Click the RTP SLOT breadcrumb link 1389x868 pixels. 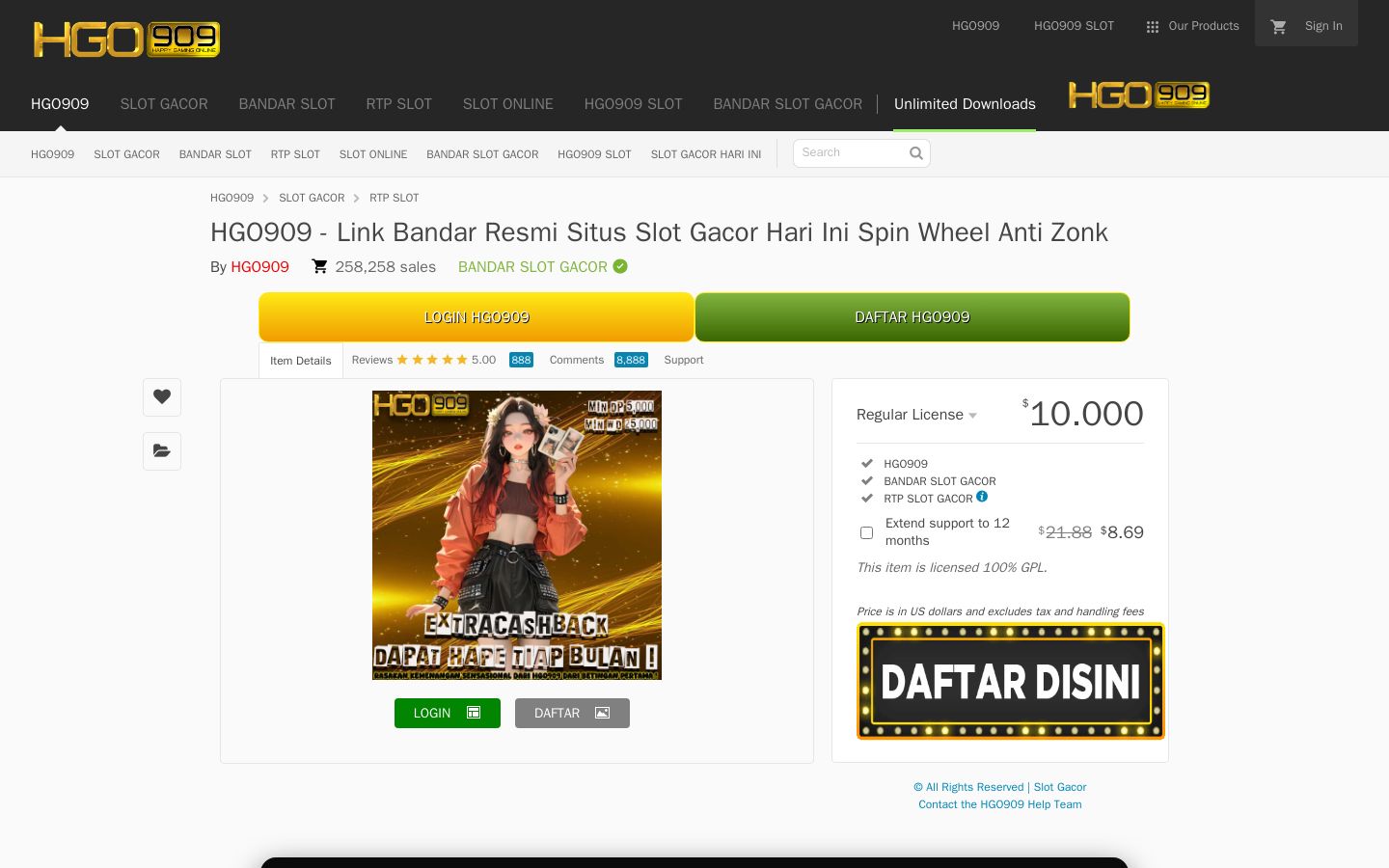point(395,198)
